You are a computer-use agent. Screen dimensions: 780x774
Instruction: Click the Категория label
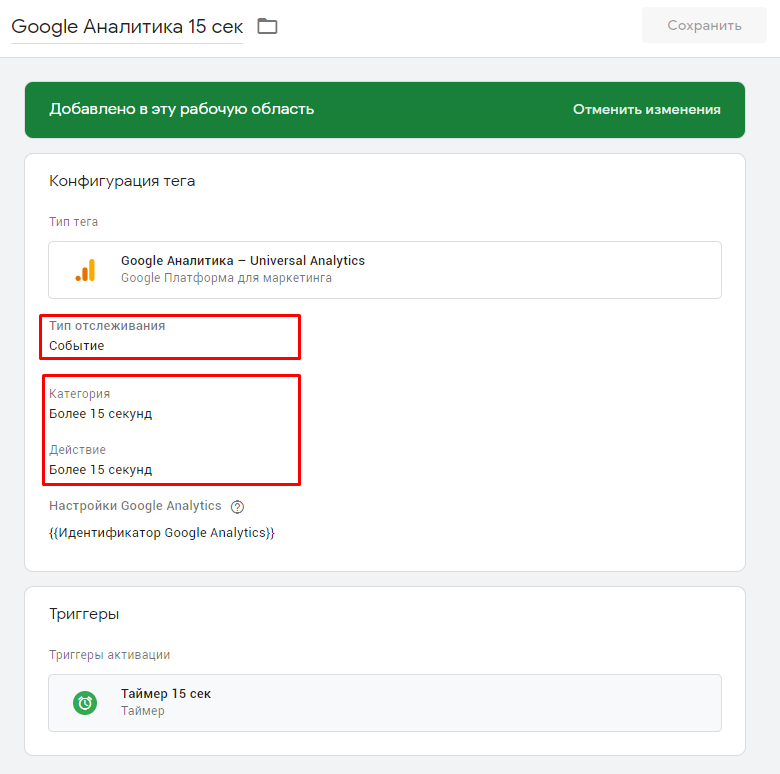tap(80, 394)
